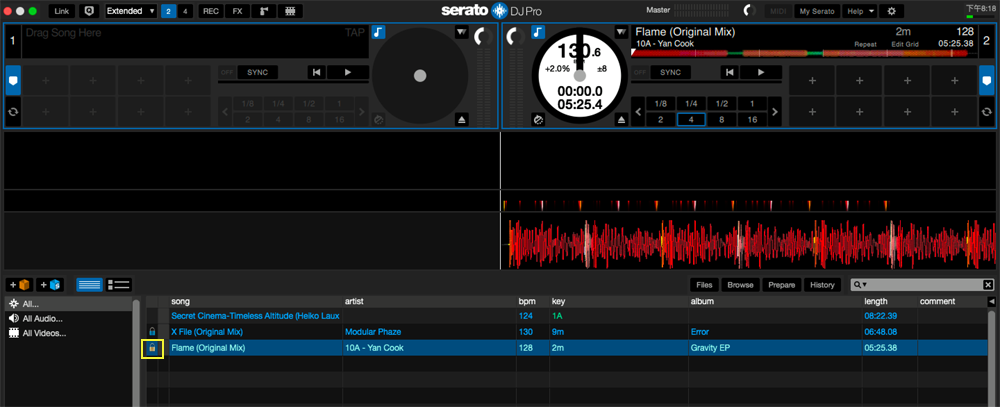
Task: Open the Help dropdown menu
Action: click(859, 11)
